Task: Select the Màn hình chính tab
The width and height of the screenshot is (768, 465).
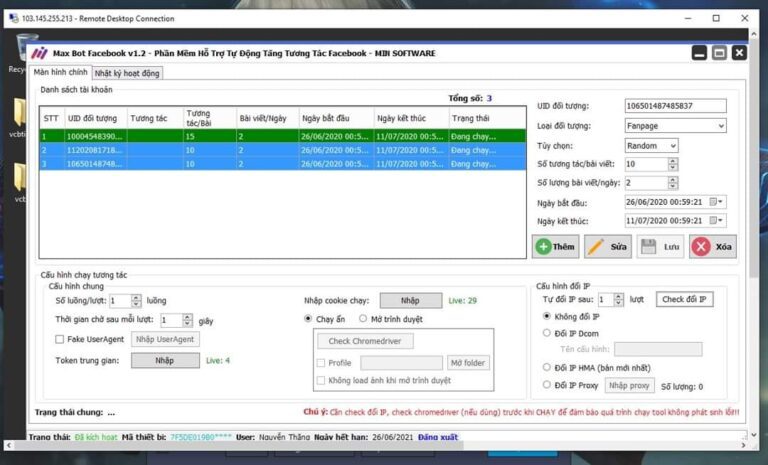Action: [x=60, y=72]
